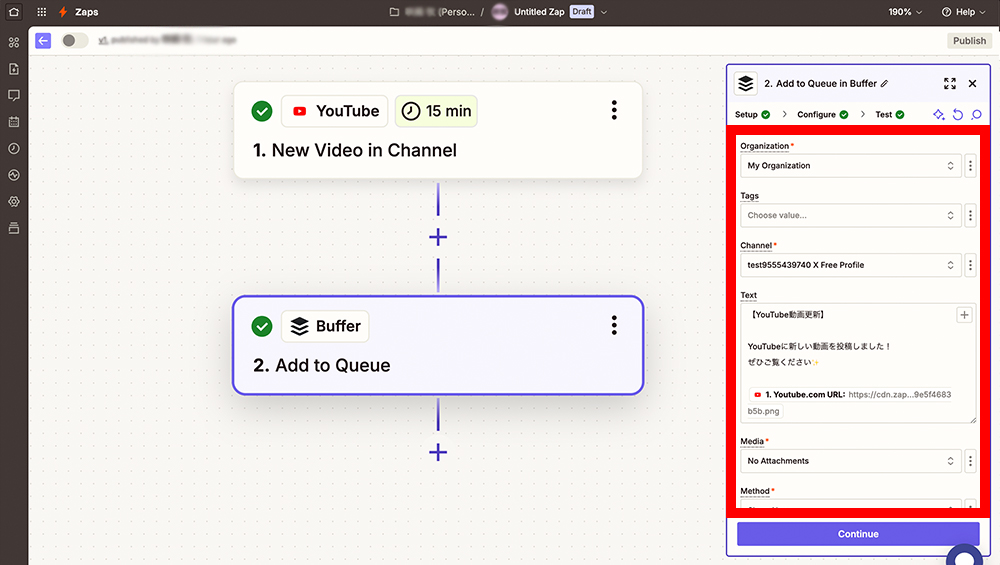Open Organization field options menu

coord(971,166)
